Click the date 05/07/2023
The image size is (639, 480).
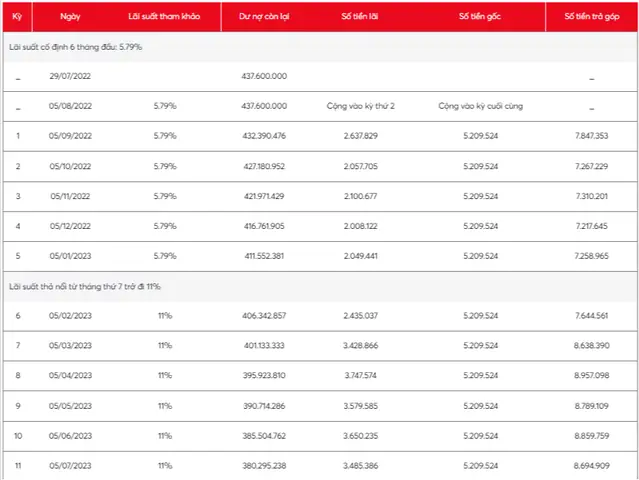(x=70, y=465)
